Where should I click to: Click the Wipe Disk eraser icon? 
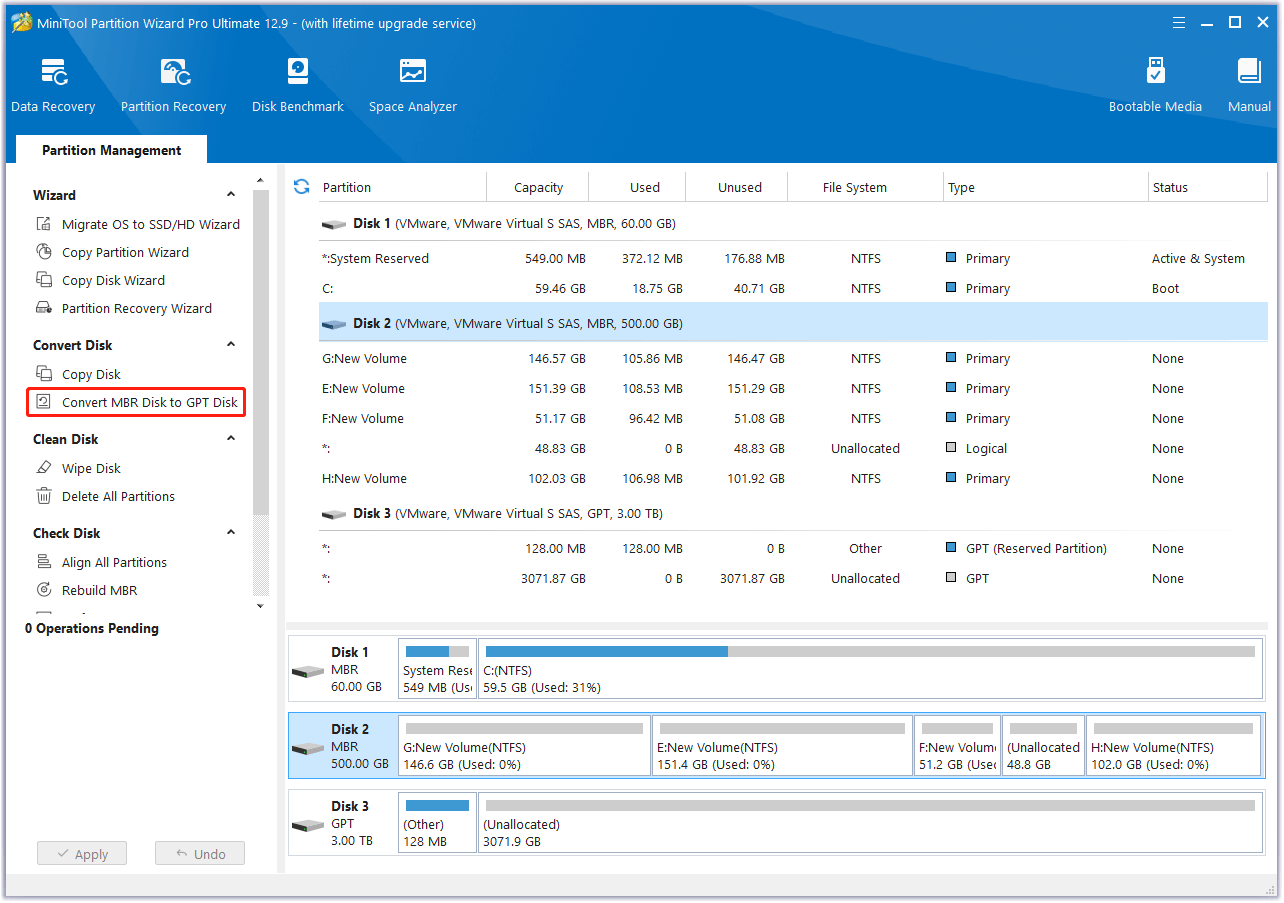(43, 468)
